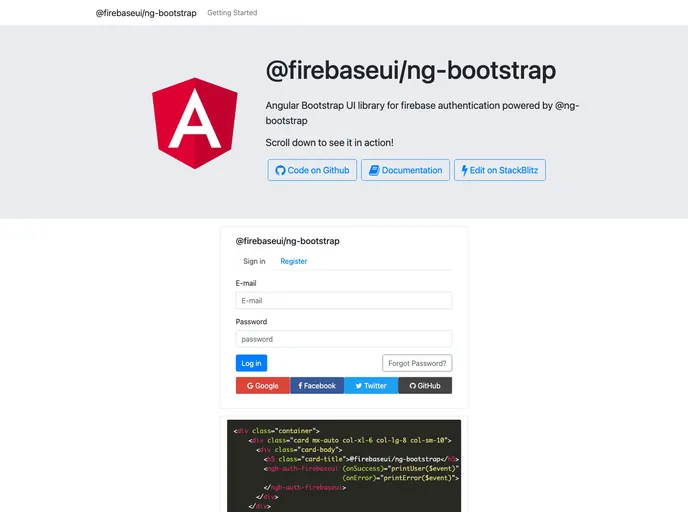Focus the E-mail input field

click(x=344, y=301)
